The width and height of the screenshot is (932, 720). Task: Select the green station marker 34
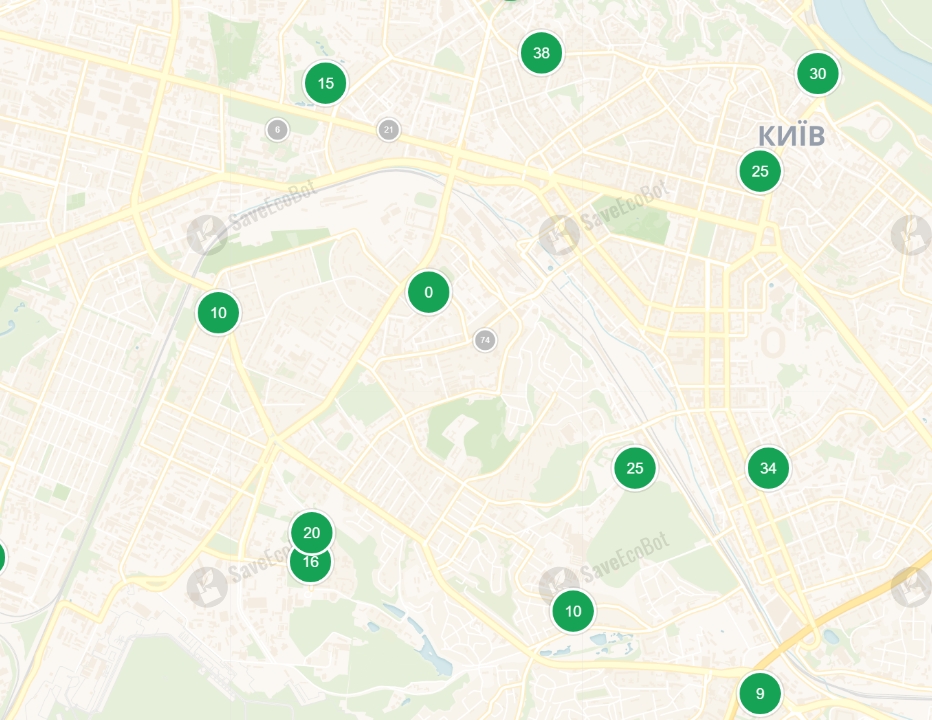768,468
